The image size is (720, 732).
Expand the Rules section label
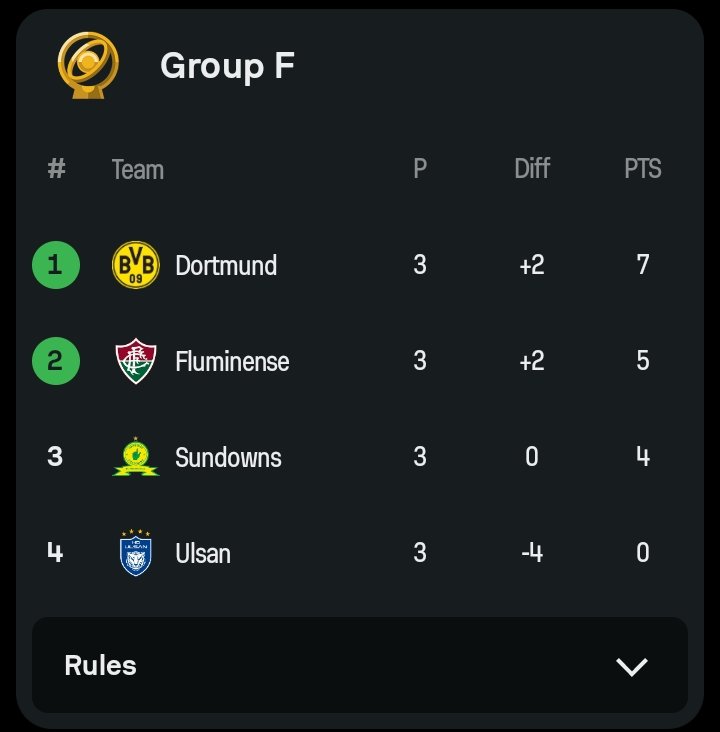(100, 665)
